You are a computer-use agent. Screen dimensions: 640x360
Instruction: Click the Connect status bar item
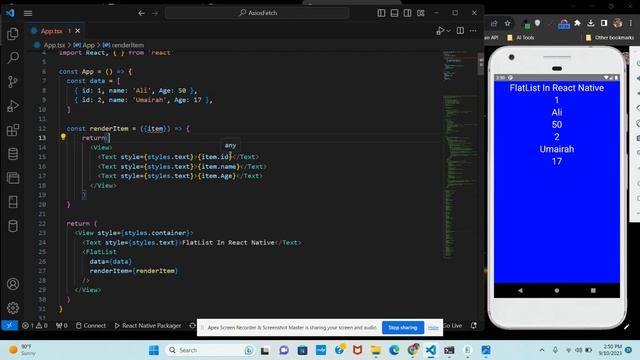pos(91,325)
